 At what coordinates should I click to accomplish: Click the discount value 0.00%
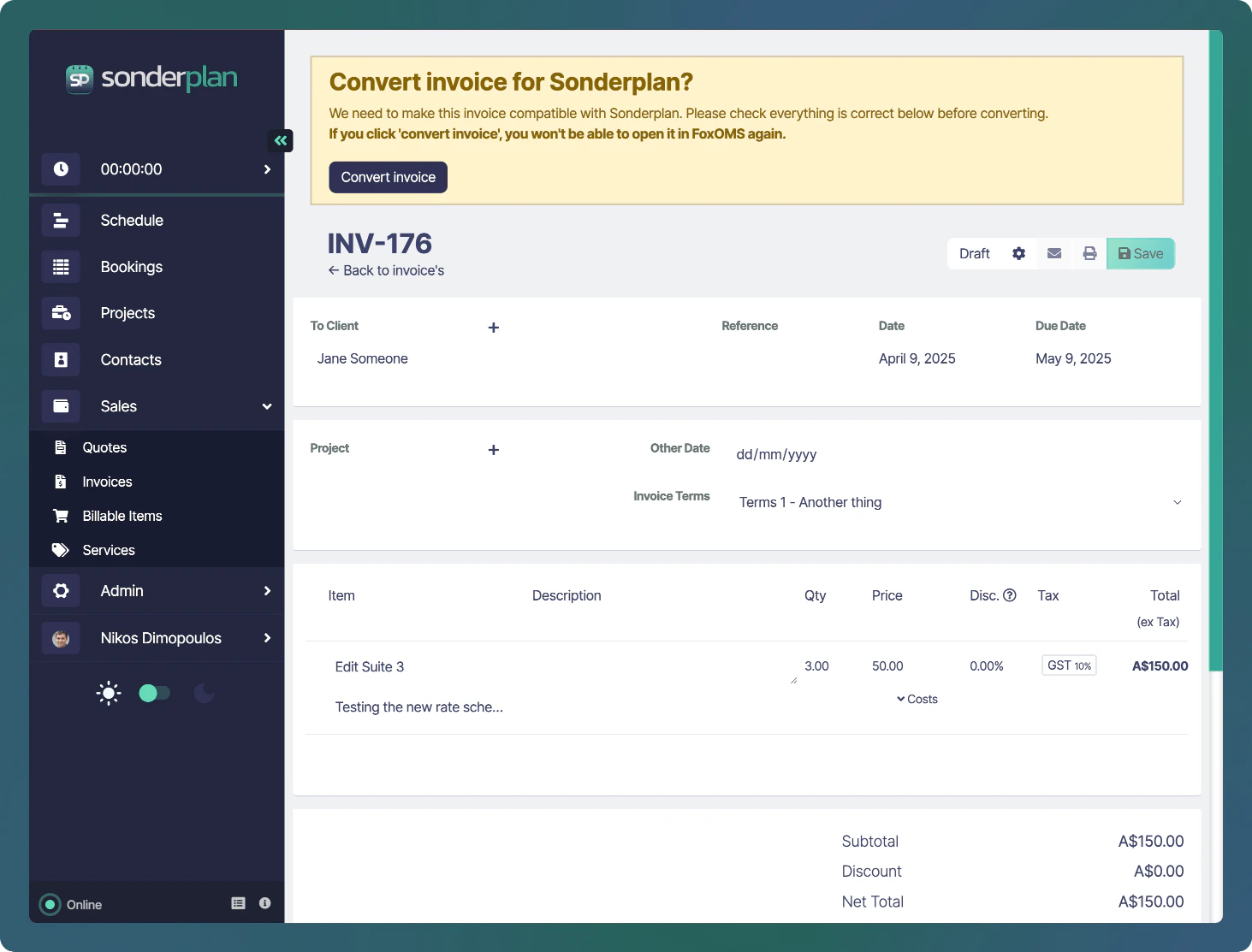987,665
